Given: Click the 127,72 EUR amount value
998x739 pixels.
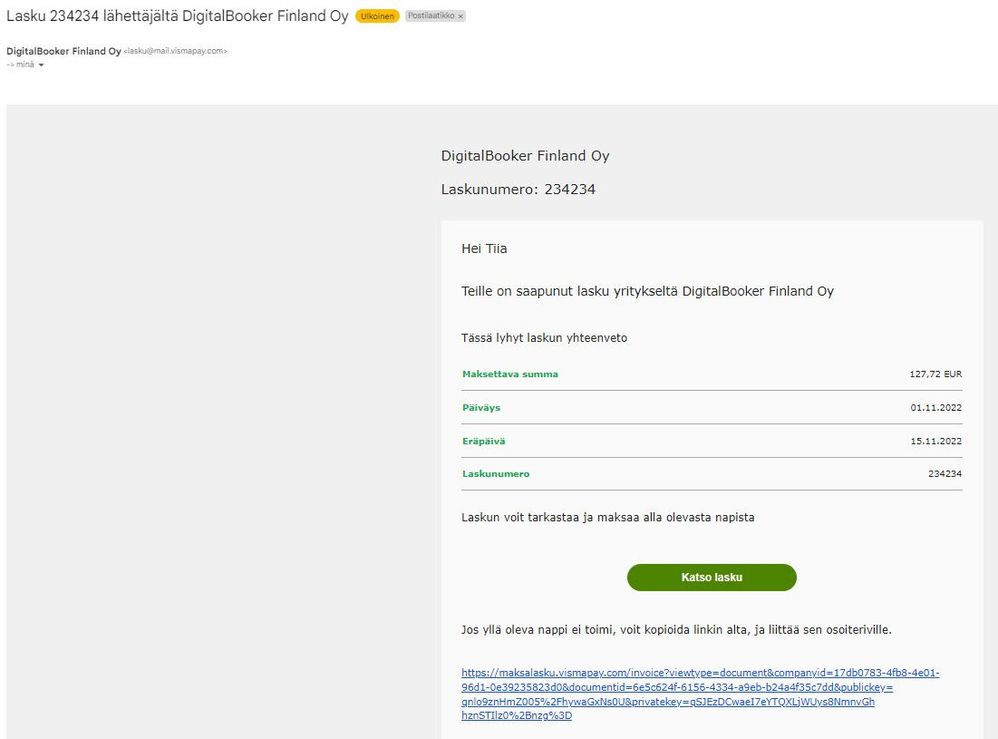Looking at the screenshot, I should (935, 374).
